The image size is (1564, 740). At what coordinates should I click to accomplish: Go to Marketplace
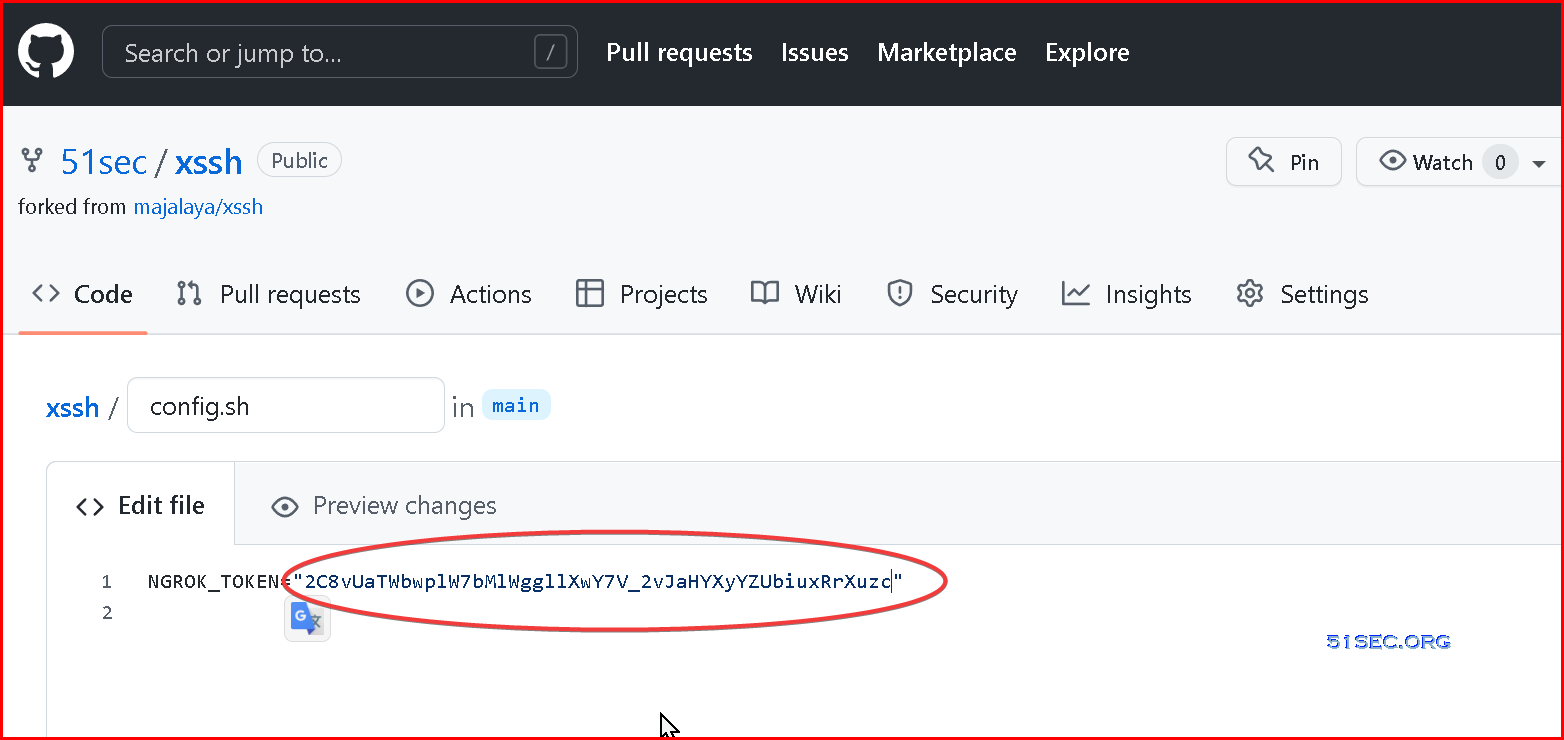point(946,52)
